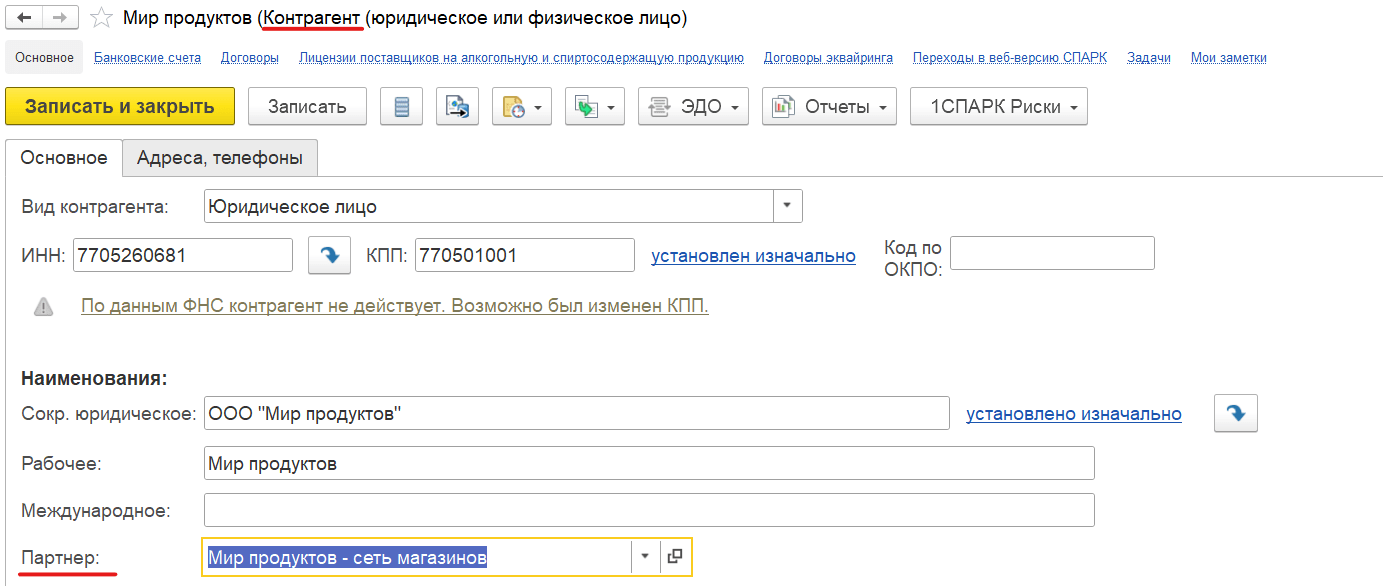Fill requisites by INN arrow button
The image size is (1383, 586).
point(329,255)
